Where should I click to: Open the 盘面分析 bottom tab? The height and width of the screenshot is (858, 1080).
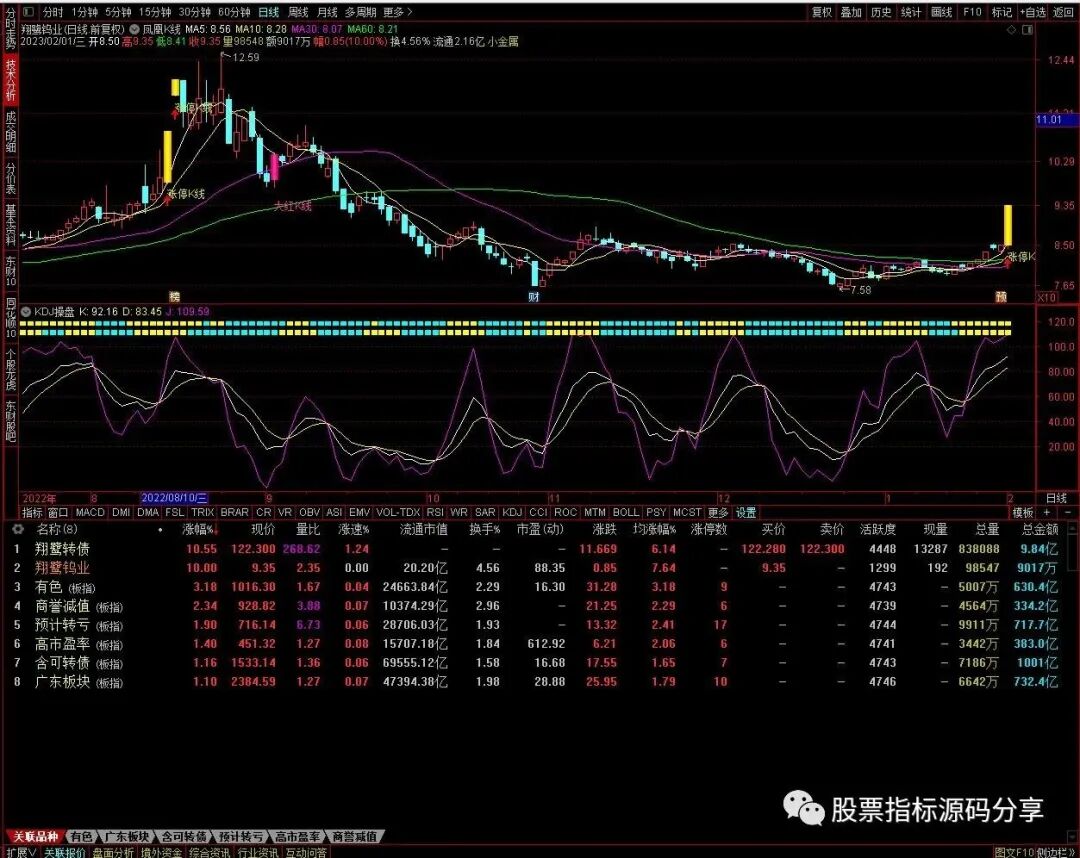113,852
